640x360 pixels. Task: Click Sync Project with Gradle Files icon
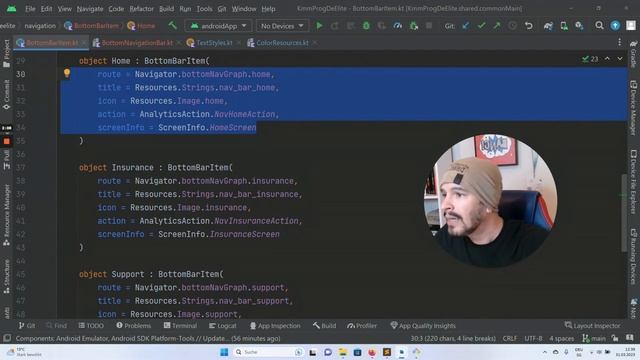[548, 26]
